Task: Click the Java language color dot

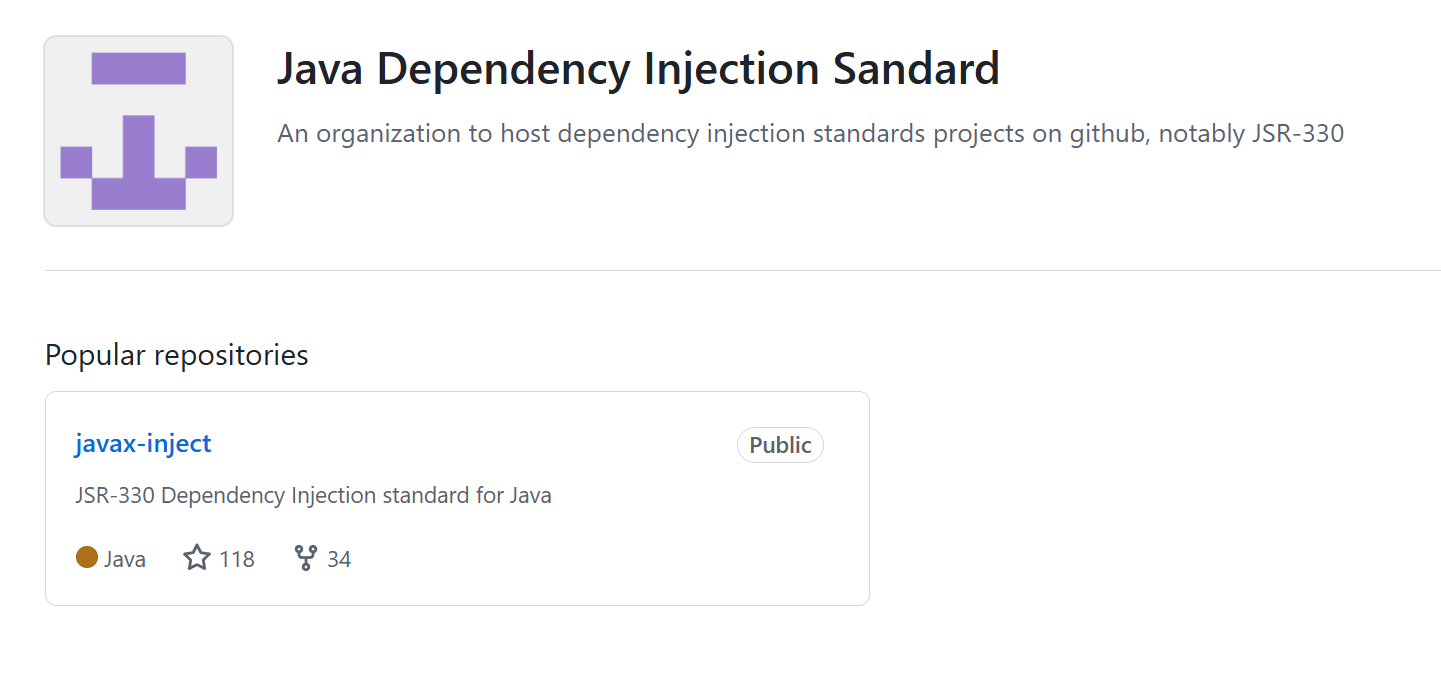Action: [87, 558]
